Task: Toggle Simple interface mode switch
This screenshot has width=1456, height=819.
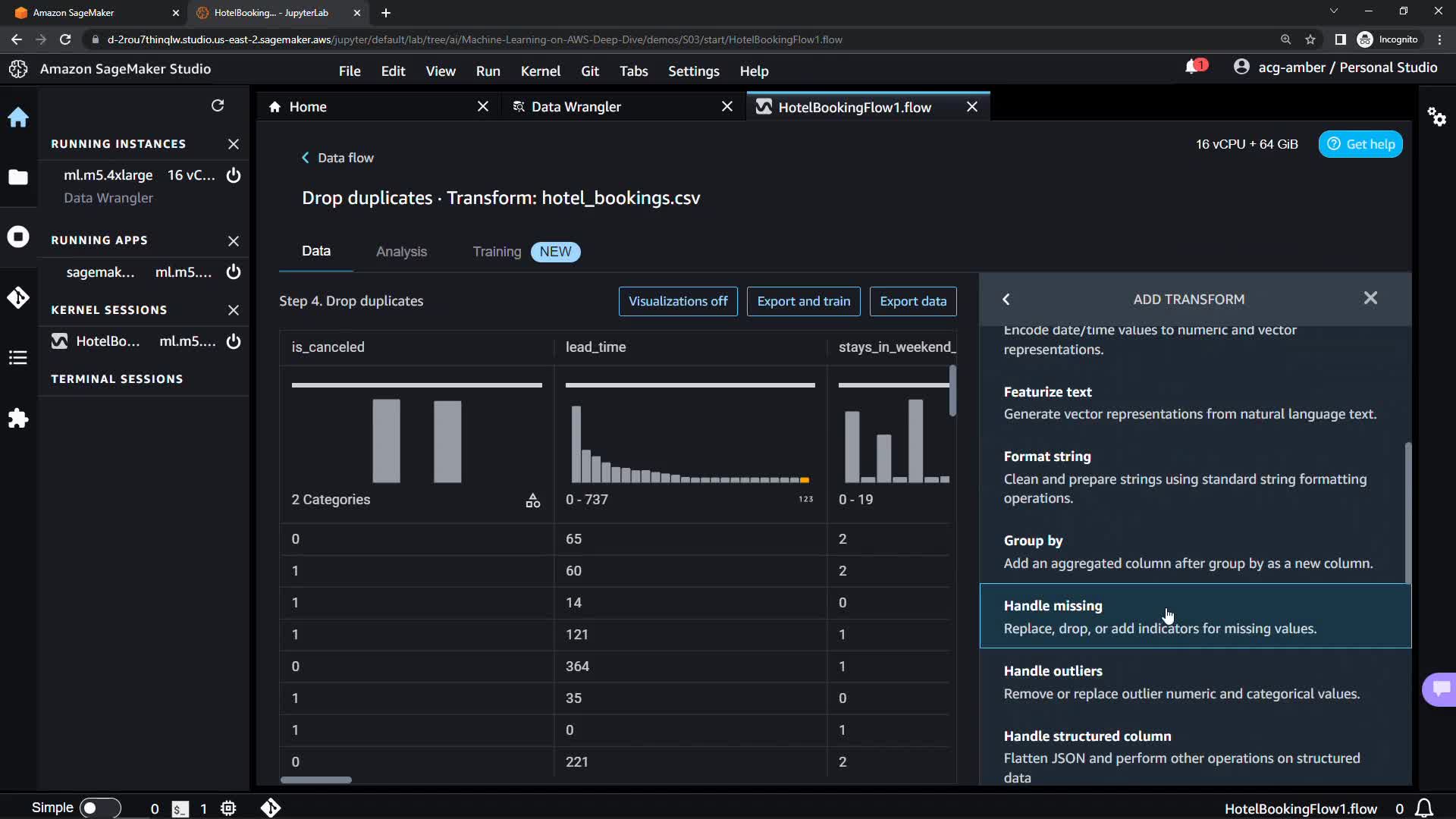Action: (99, 808)
